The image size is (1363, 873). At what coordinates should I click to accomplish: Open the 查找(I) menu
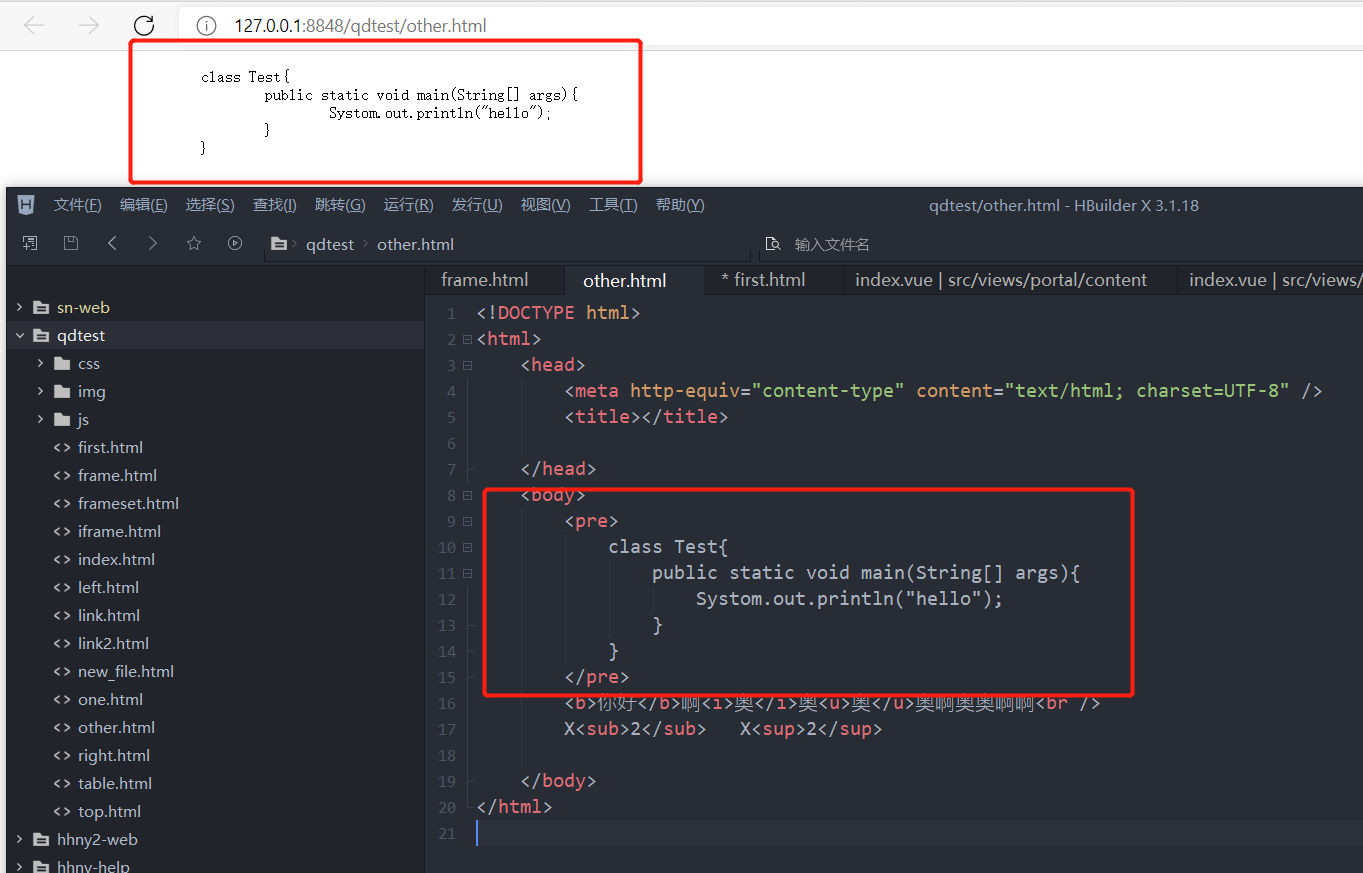(x=275, y=205)
